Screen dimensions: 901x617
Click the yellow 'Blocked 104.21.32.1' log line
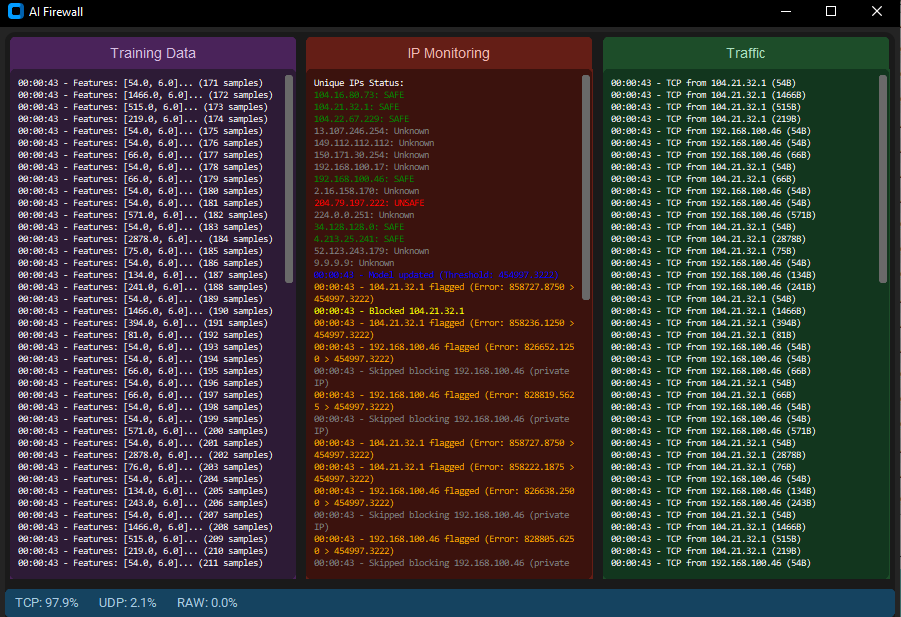point(389,311)
